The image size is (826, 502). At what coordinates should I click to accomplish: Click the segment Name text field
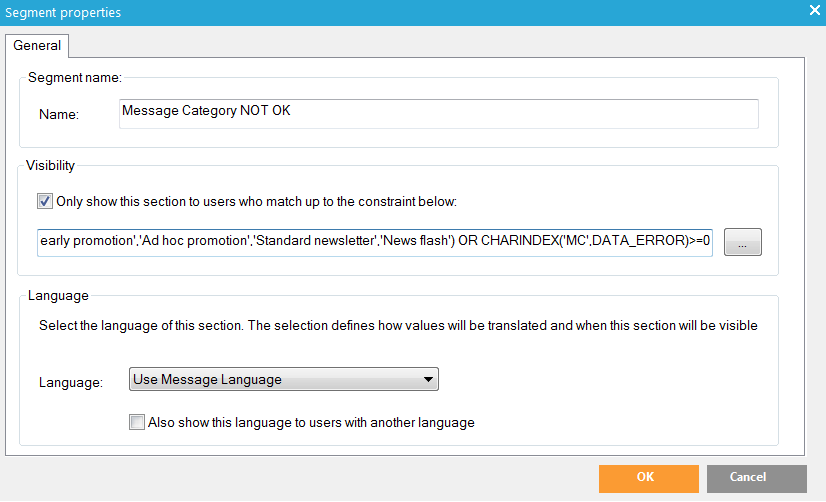(438, 113)
